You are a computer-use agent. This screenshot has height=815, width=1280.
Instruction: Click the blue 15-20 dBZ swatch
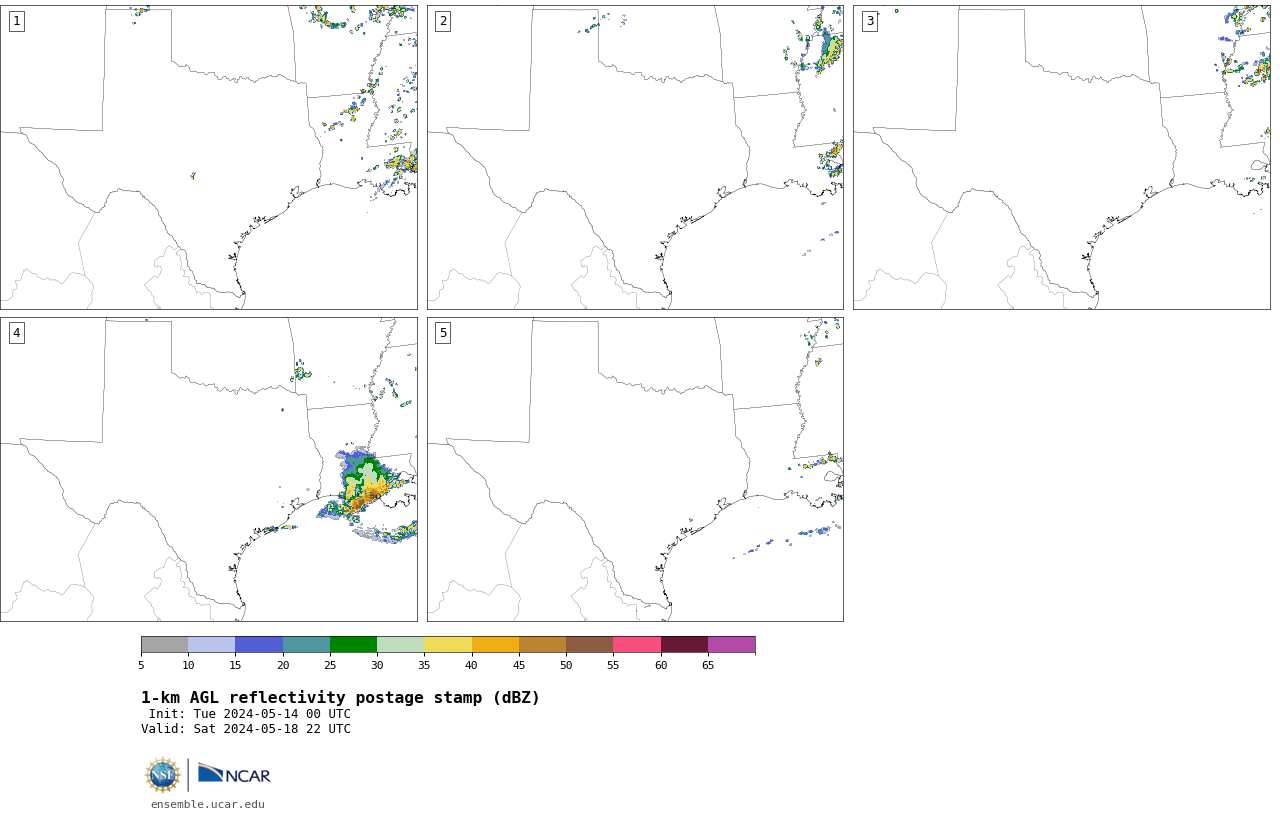(259, 644)
